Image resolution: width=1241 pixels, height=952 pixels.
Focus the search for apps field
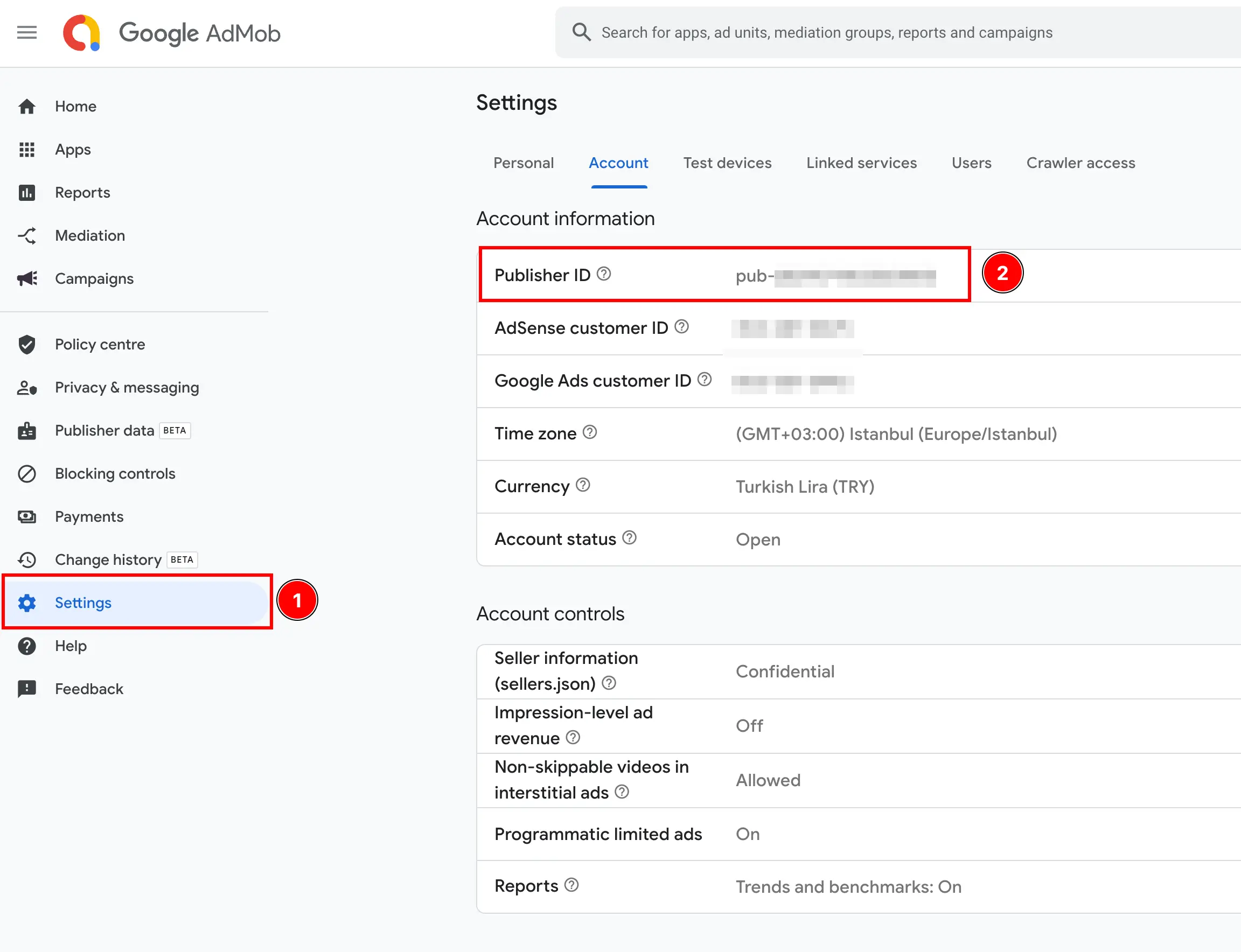[x=897, y=32]
